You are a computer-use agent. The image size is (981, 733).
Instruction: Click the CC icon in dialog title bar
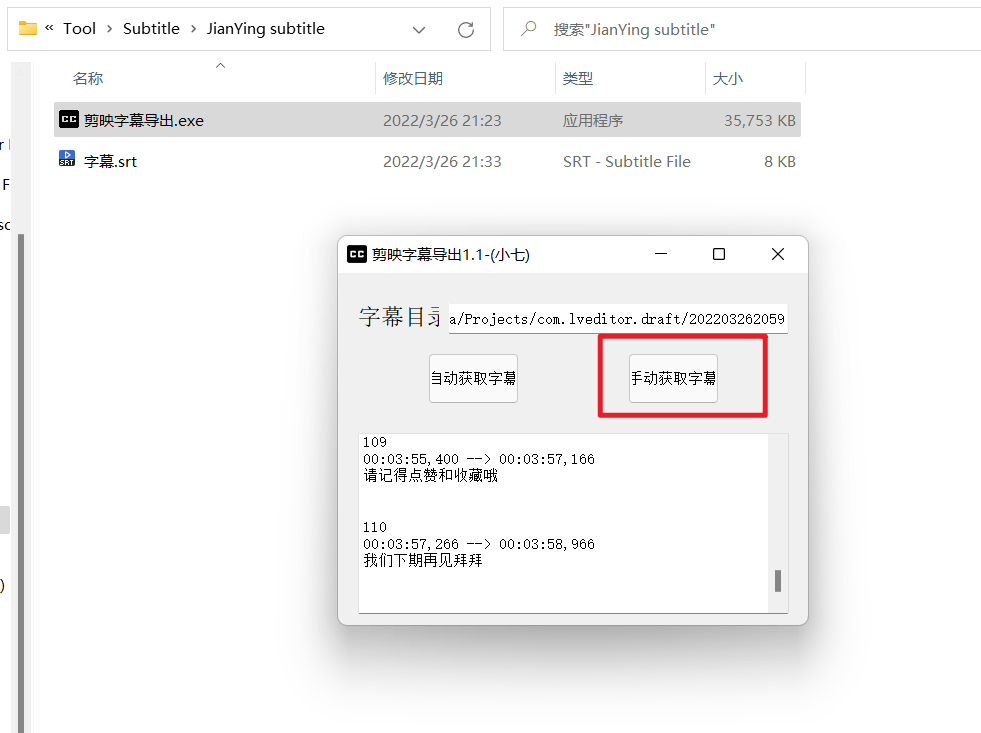(x=357, y=254)
